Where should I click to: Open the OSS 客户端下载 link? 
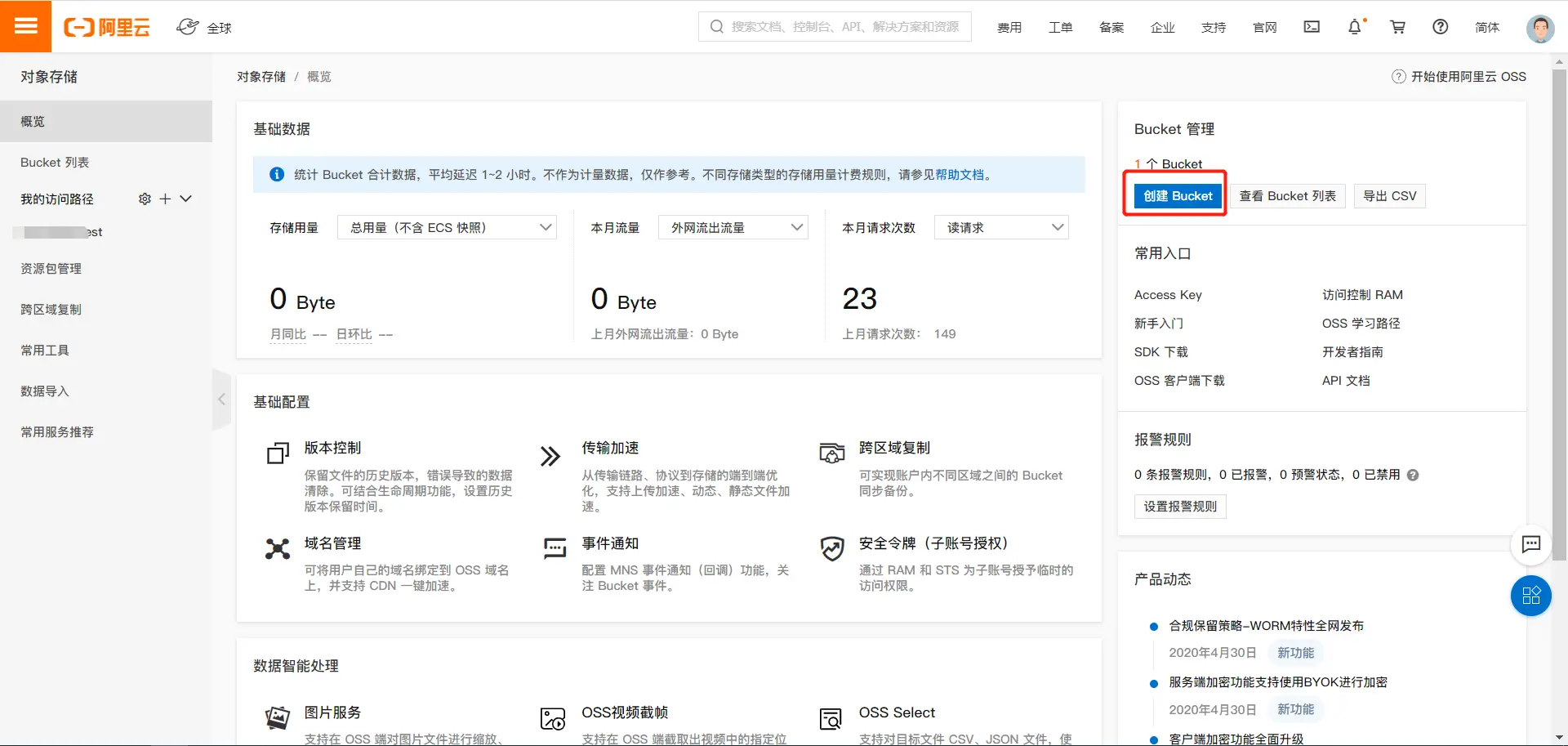coord(1179,381)
